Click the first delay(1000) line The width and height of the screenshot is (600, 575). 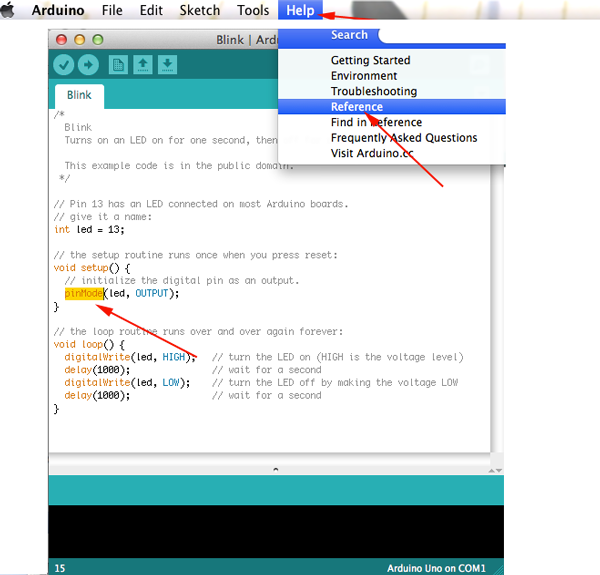97,370
